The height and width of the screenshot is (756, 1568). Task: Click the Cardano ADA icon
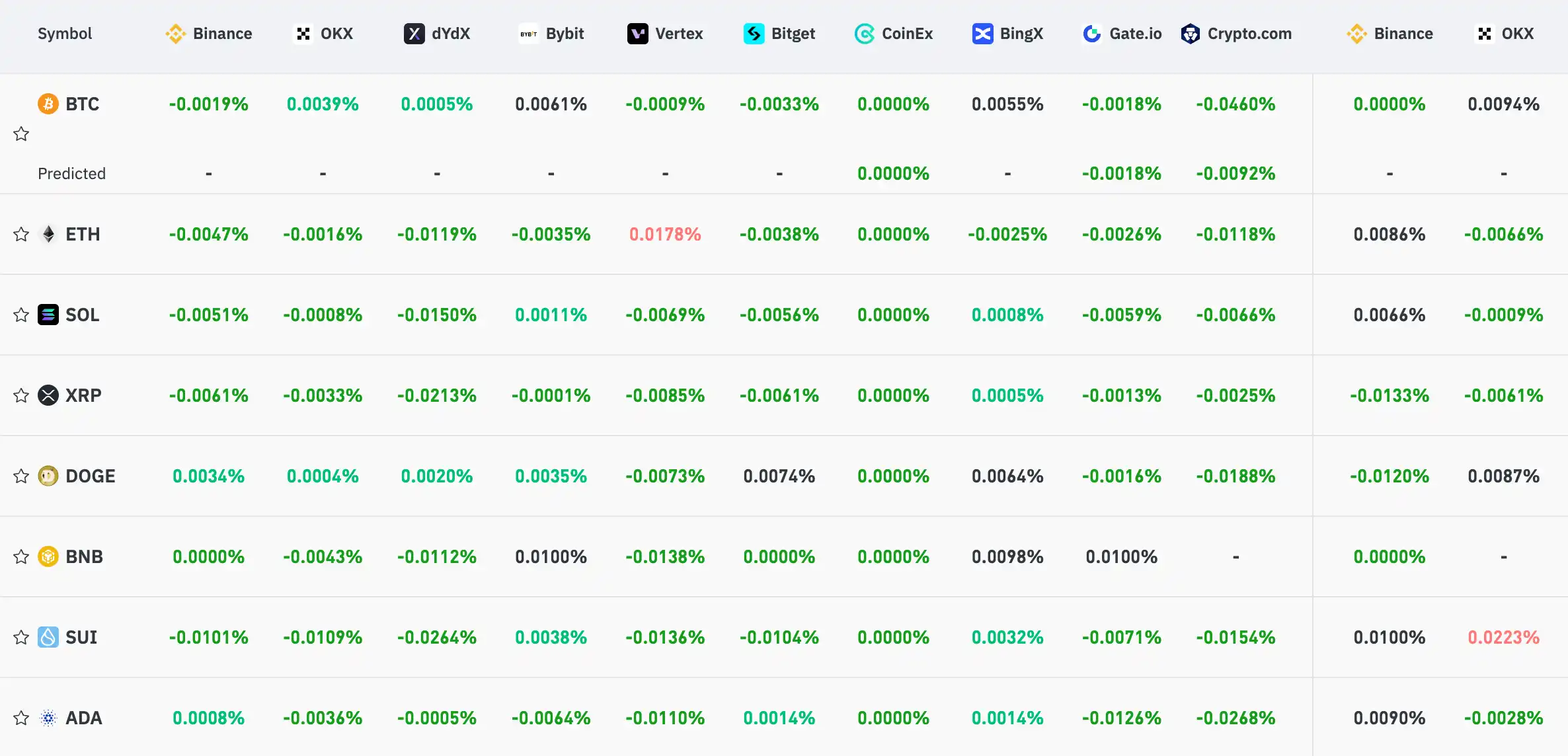pos(48,718)
